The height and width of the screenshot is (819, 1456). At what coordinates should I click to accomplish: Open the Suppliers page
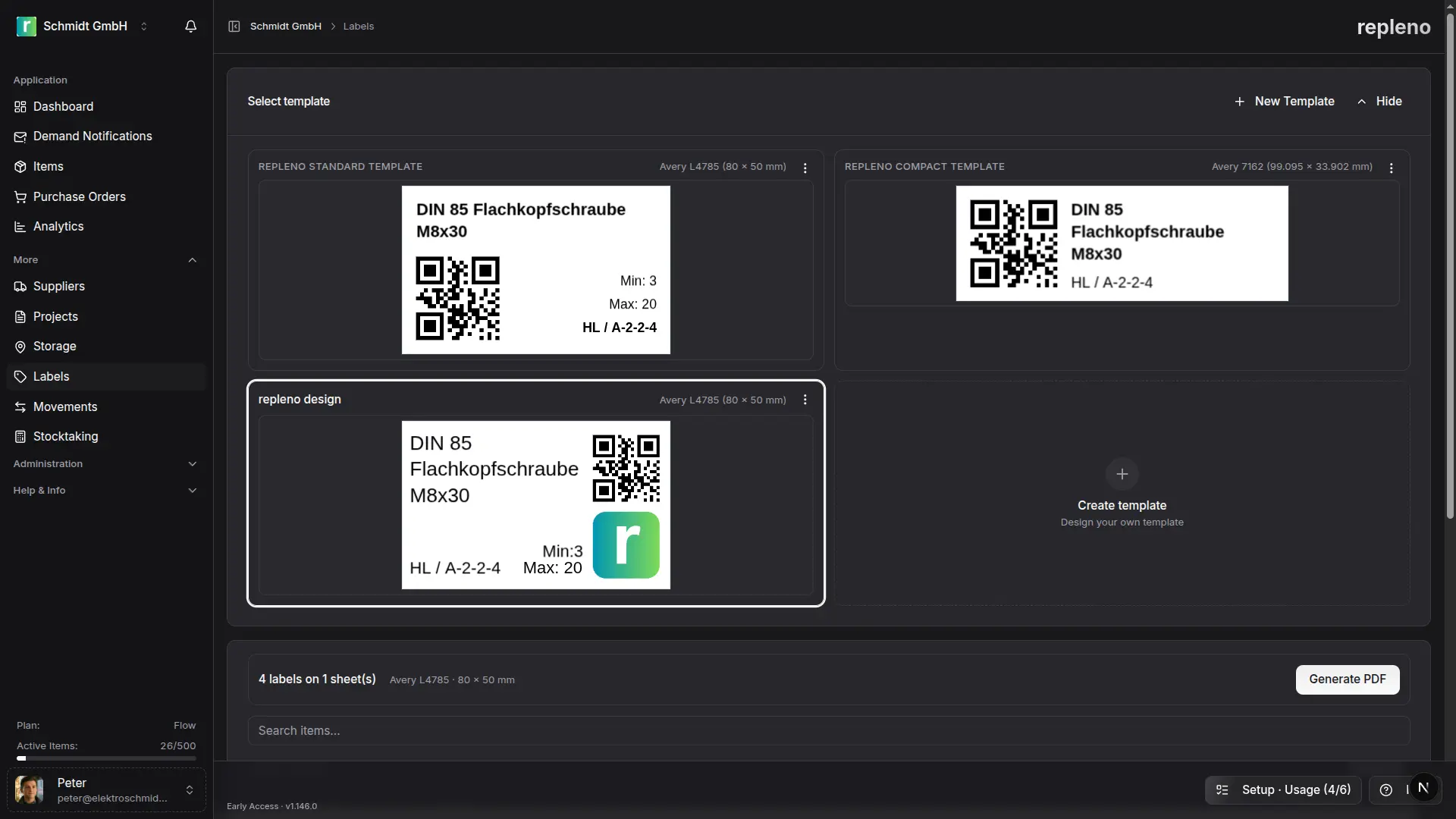tap(58, 287)
